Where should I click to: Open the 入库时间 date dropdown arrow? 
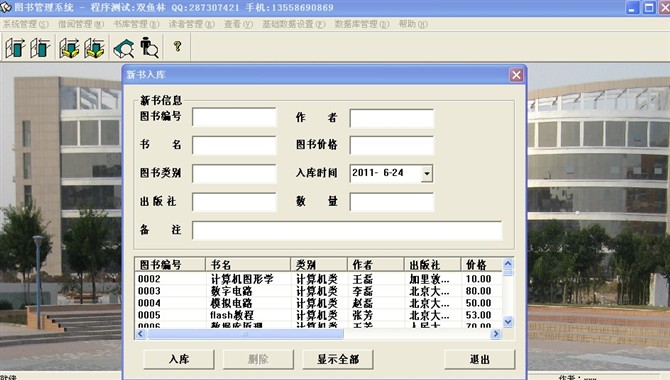click(x=426, y=174)
